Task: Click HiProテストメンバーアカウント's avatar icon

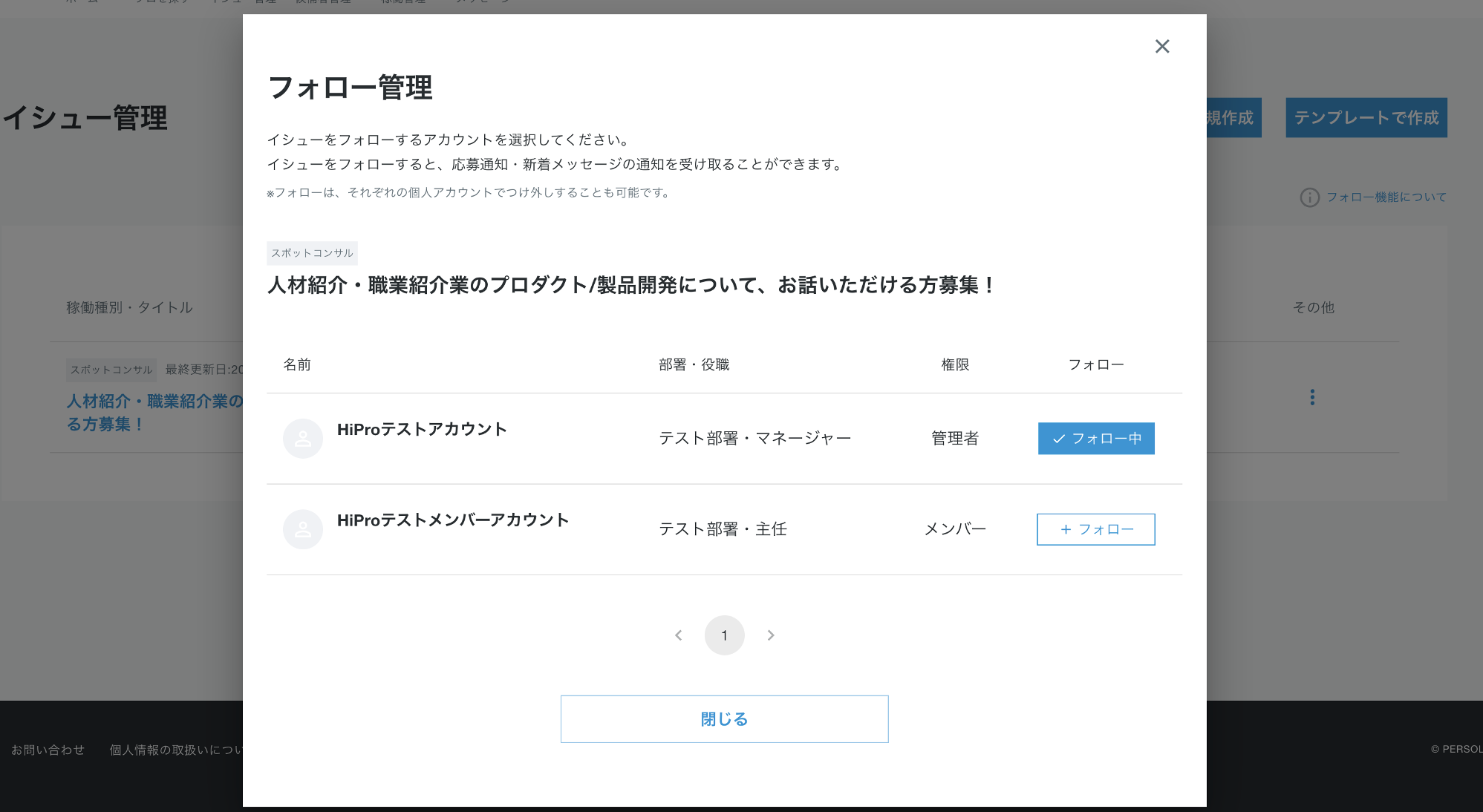Action: 302,529
